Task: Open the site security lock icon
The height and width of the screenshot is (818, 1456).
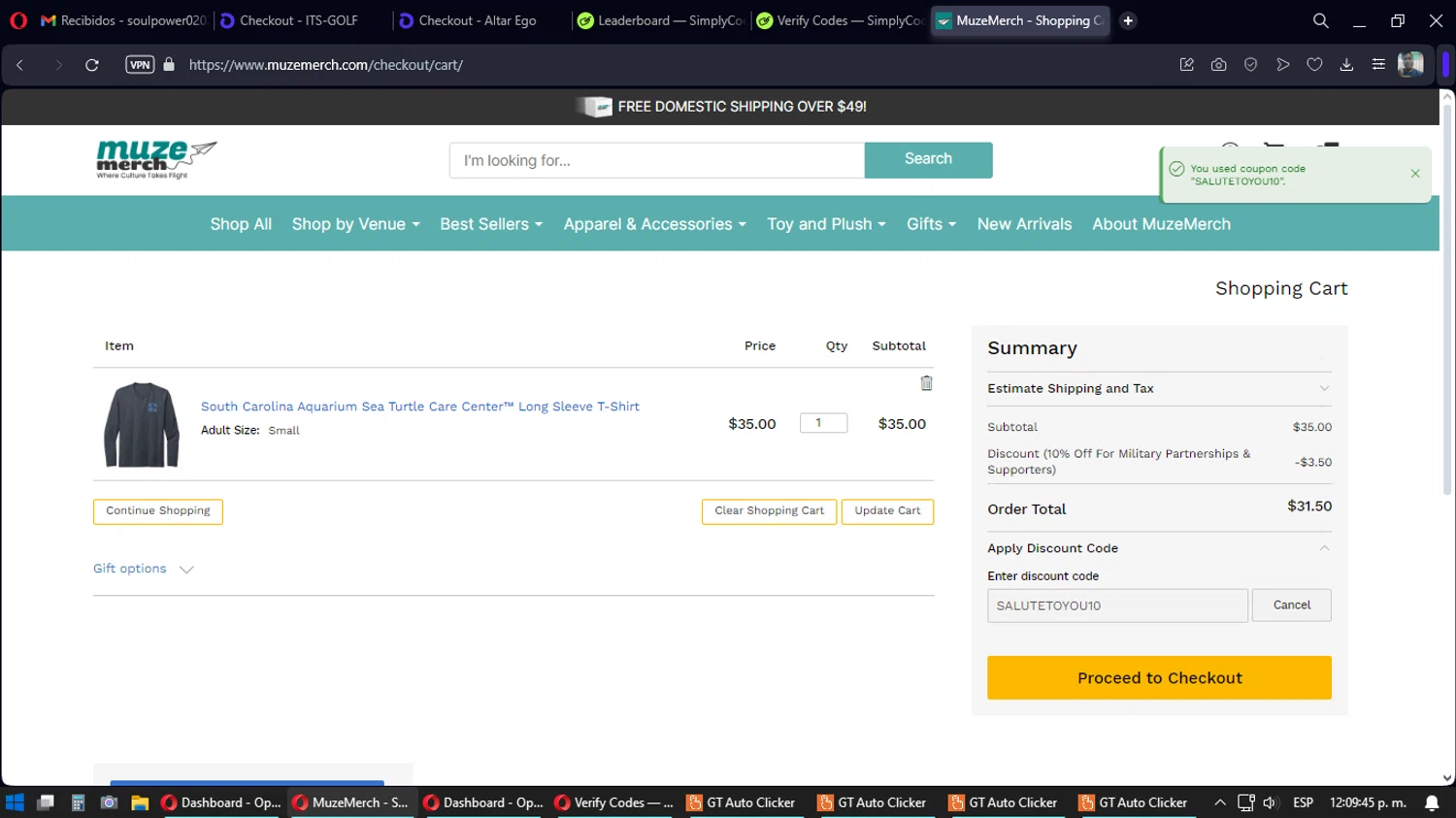Action: pyautogui.click(x=169, y=65)
